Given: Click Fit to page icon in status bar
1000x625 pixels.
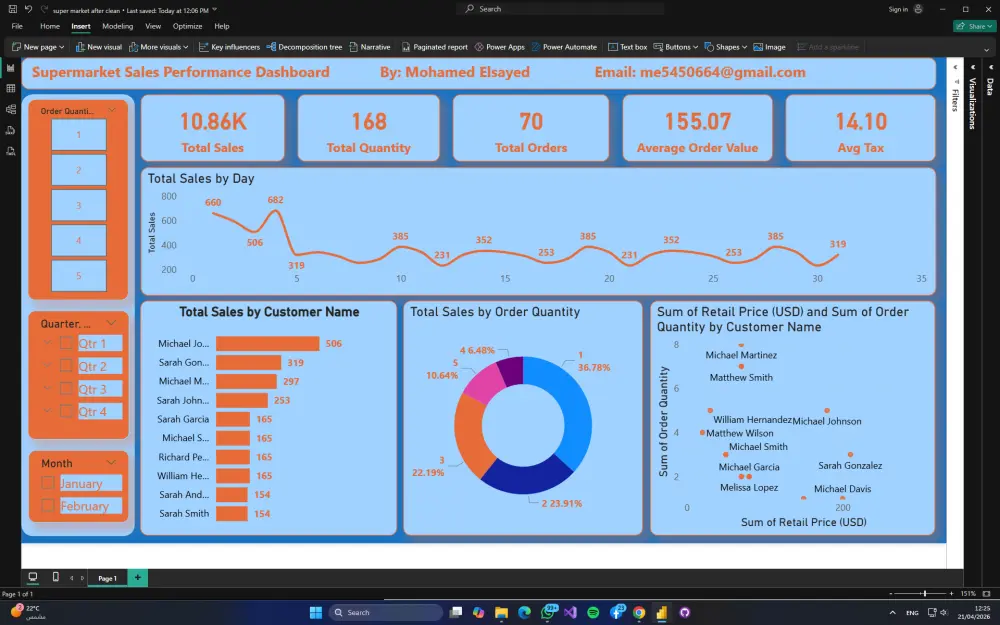Looking at the screenshot, I should click(988, 594).
